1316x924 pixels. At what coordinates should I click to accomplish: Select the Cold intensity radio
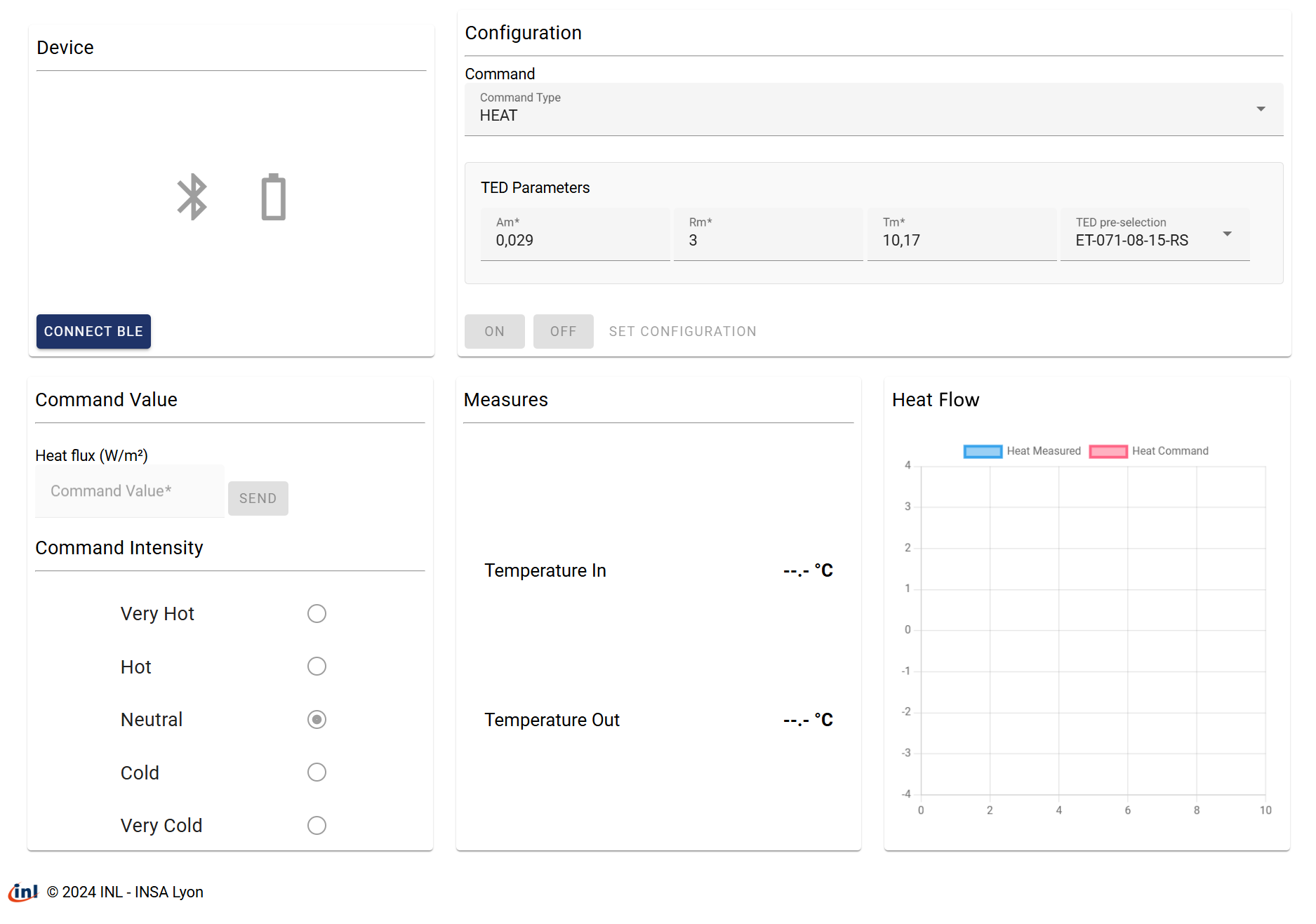tap(317, 772)
